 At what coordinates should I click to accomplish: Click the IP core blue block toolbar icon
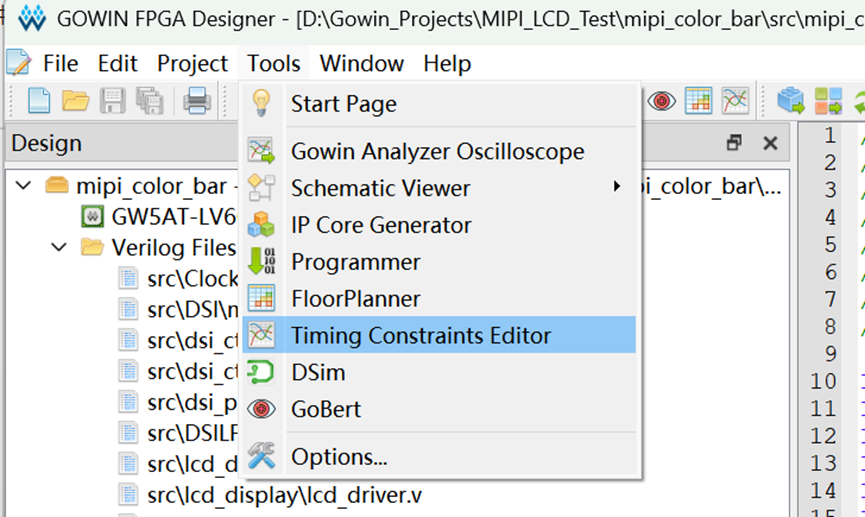tap(791, 101)
